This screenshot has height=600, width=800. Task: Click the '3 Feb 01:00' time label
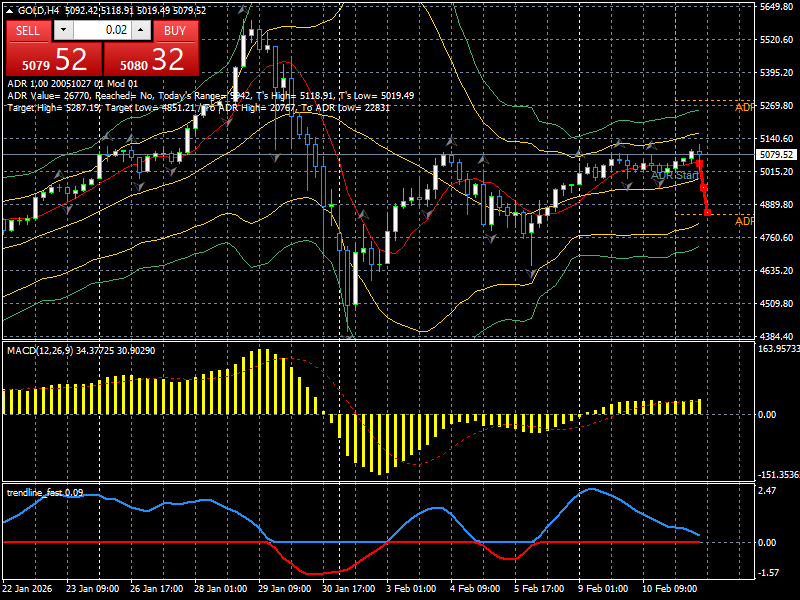coord(411,588)
